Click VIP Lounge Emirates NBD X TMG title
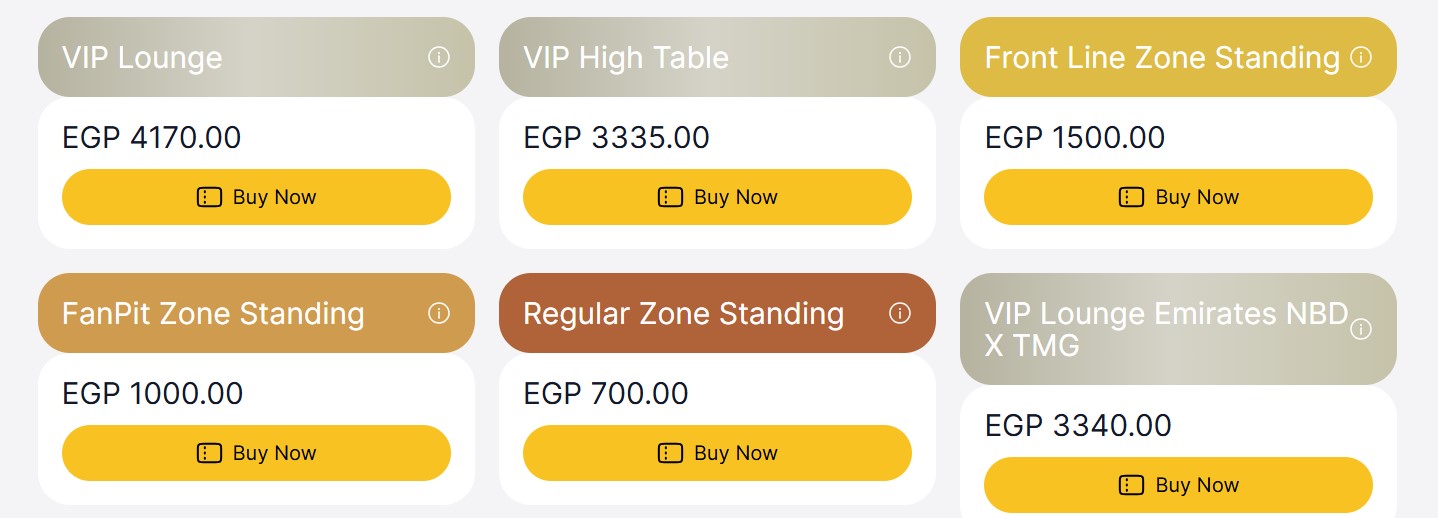Image resolution: width=1438 pixels, height=518 pixels. [x=1166, y=329]
